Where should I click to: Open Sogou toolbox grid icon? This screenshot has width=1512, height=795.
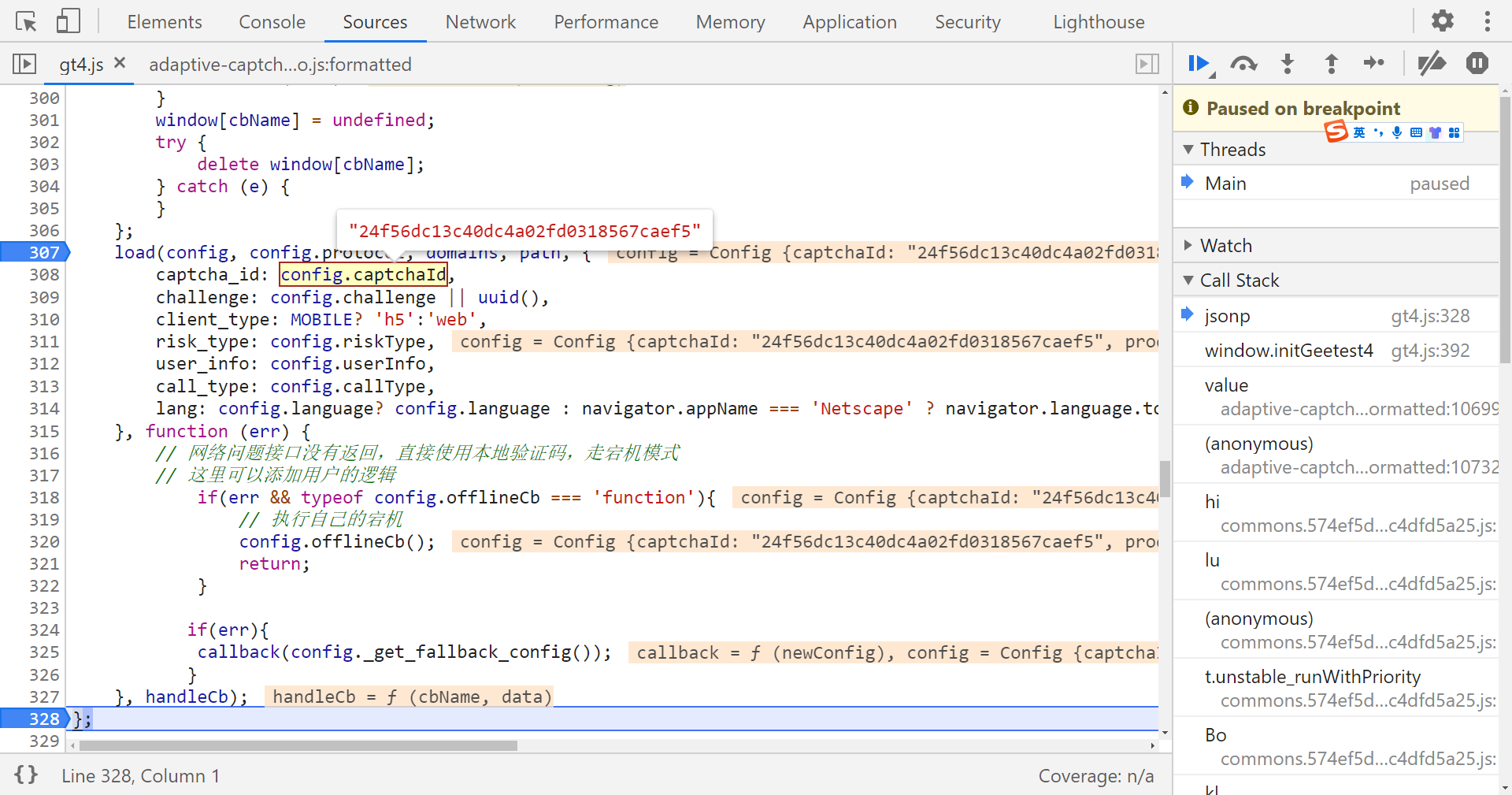(1454, 132)
